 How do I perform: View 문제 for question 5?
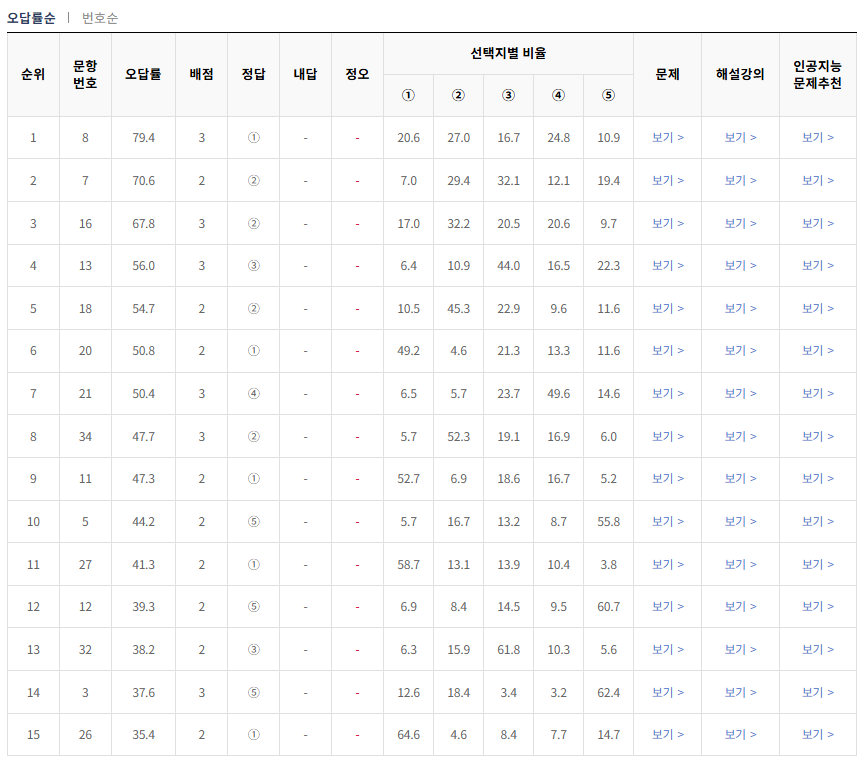point(666,520)
